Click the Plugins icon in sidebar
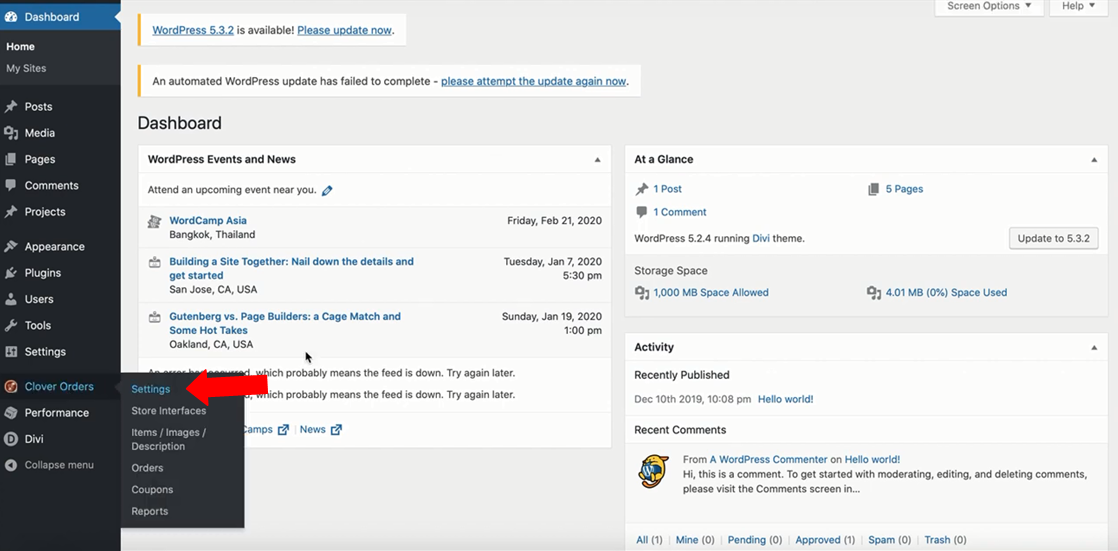The height and width of the screenshot is (551, 1118). tap(11, 273)
